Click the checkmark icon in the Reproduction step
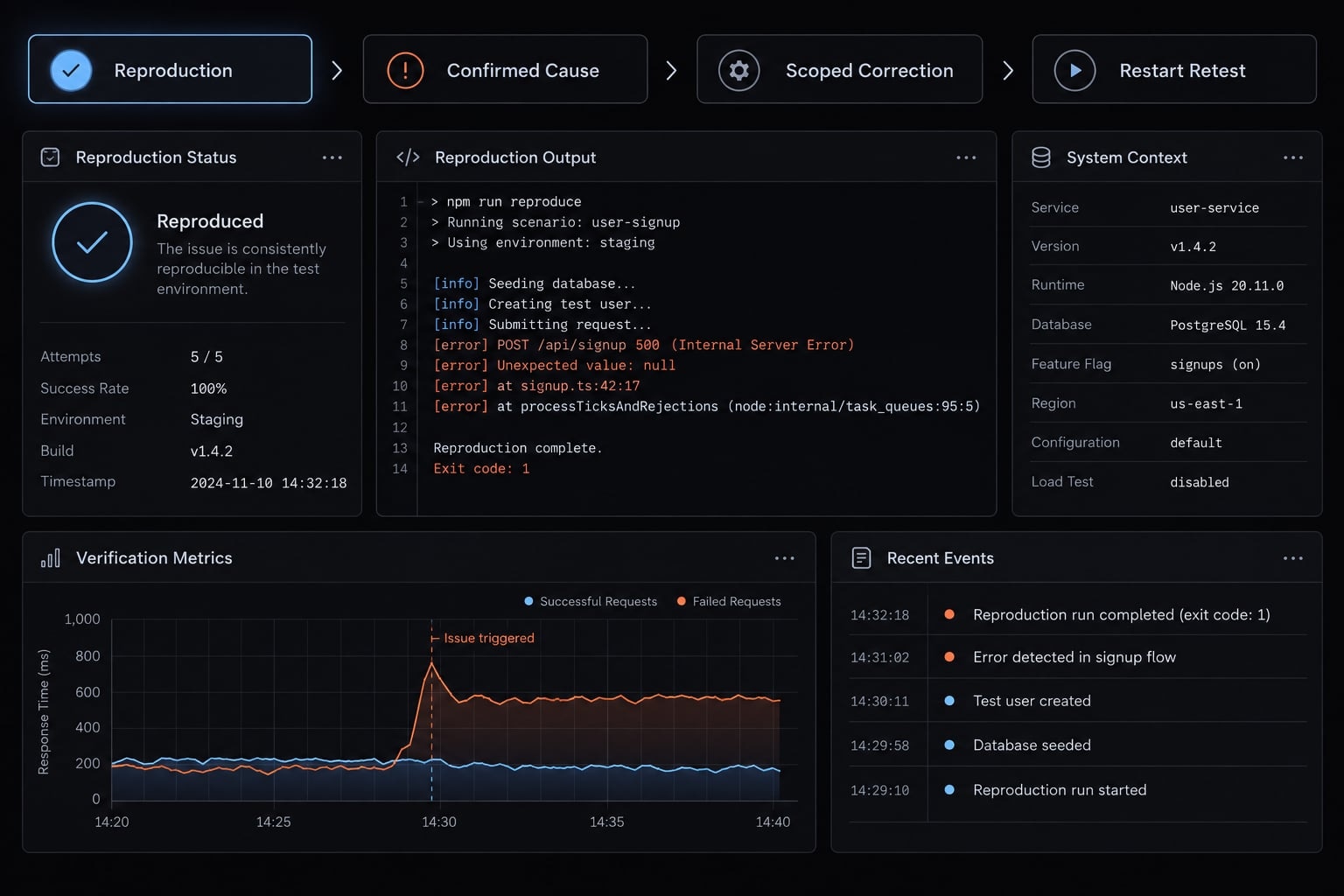Screen dimensions: 1344x896 pos(71,70)
